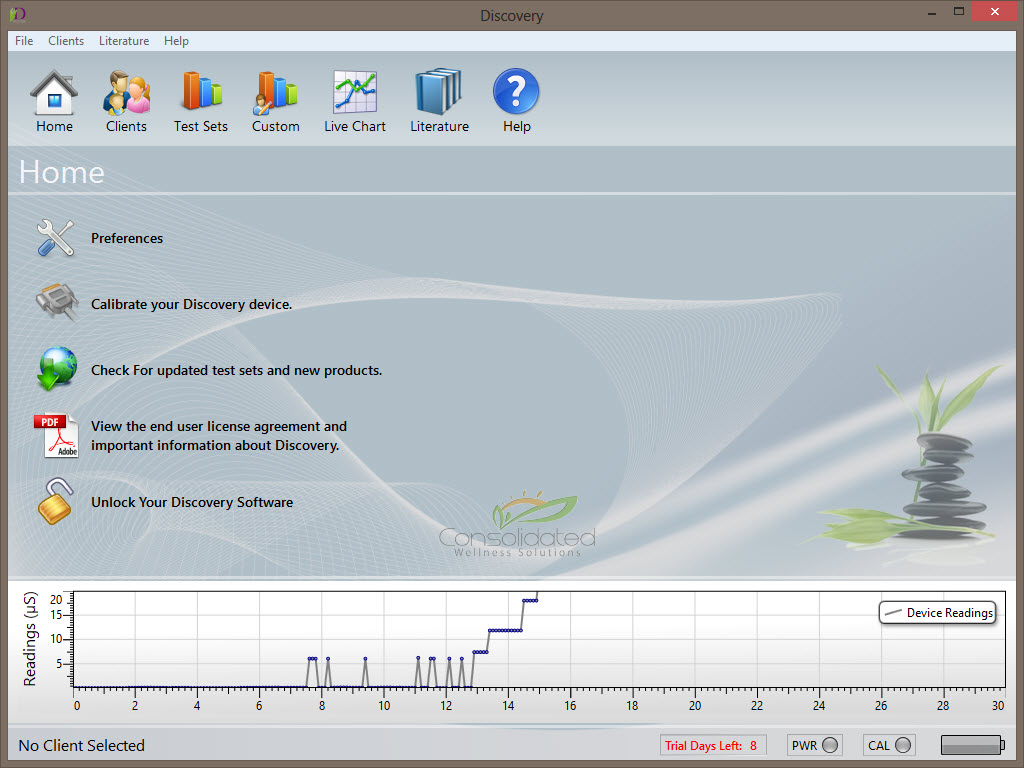The image size is (1024, 768).
Task: Click the blue Help question mark icon
Action: [516, 91]
